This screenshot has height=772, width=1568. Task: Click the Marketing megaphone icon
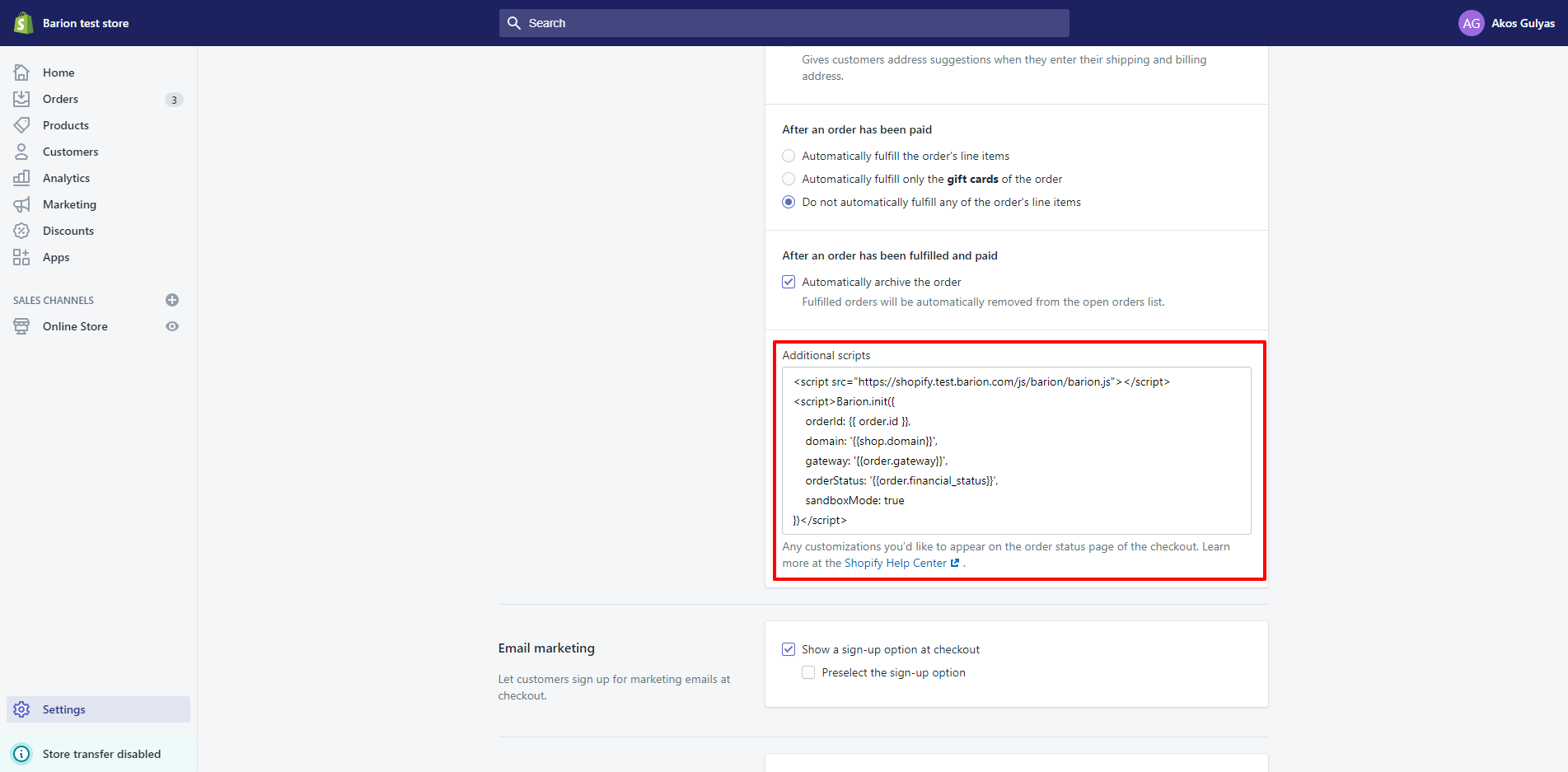click(x=21, y=204)
